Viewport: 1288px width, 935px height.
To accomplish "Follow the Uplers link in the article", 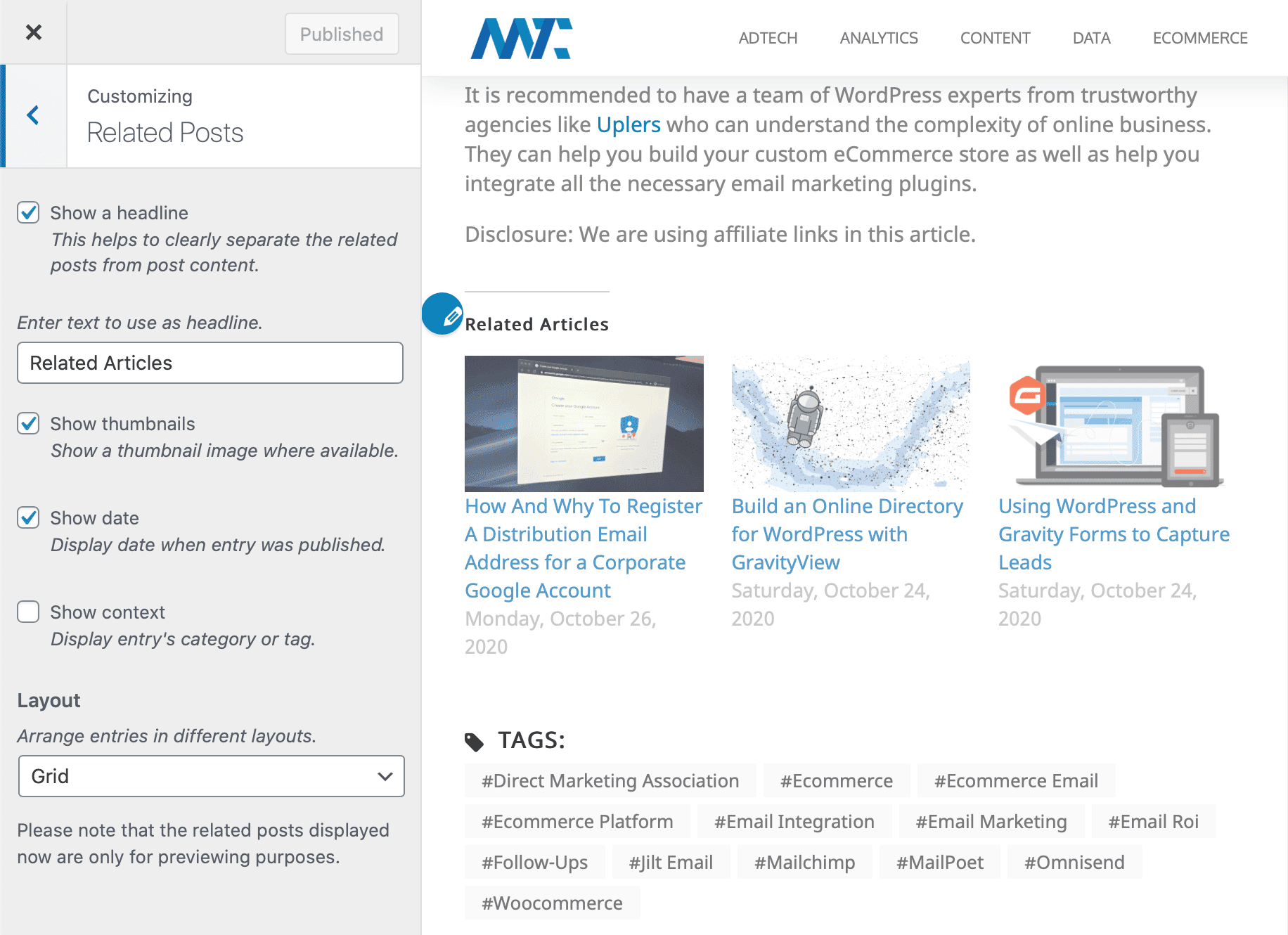I will (x=629, y=124).
